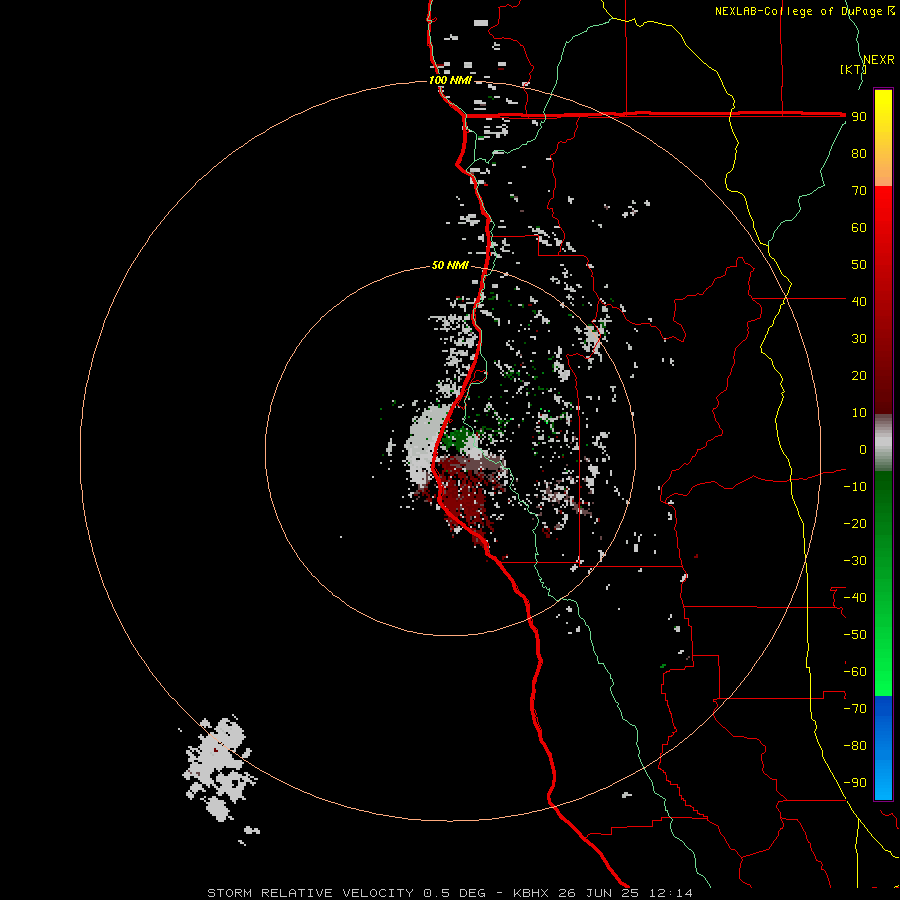This screenshot has width=900, height=900.
Task: Click the positive '30' scale value
Action: click(859, 339)
